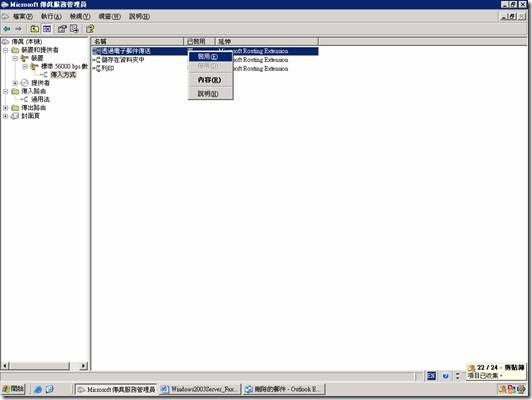Restore the inner MMC child window
Image resolution: width=532 pixels, height=400 pixels.
click(513, 16)
